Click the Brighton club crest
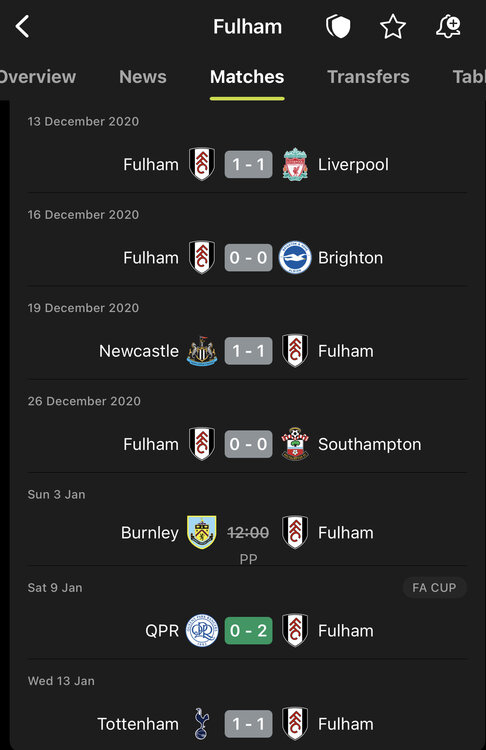486x750 pixels. pos(295,258)
